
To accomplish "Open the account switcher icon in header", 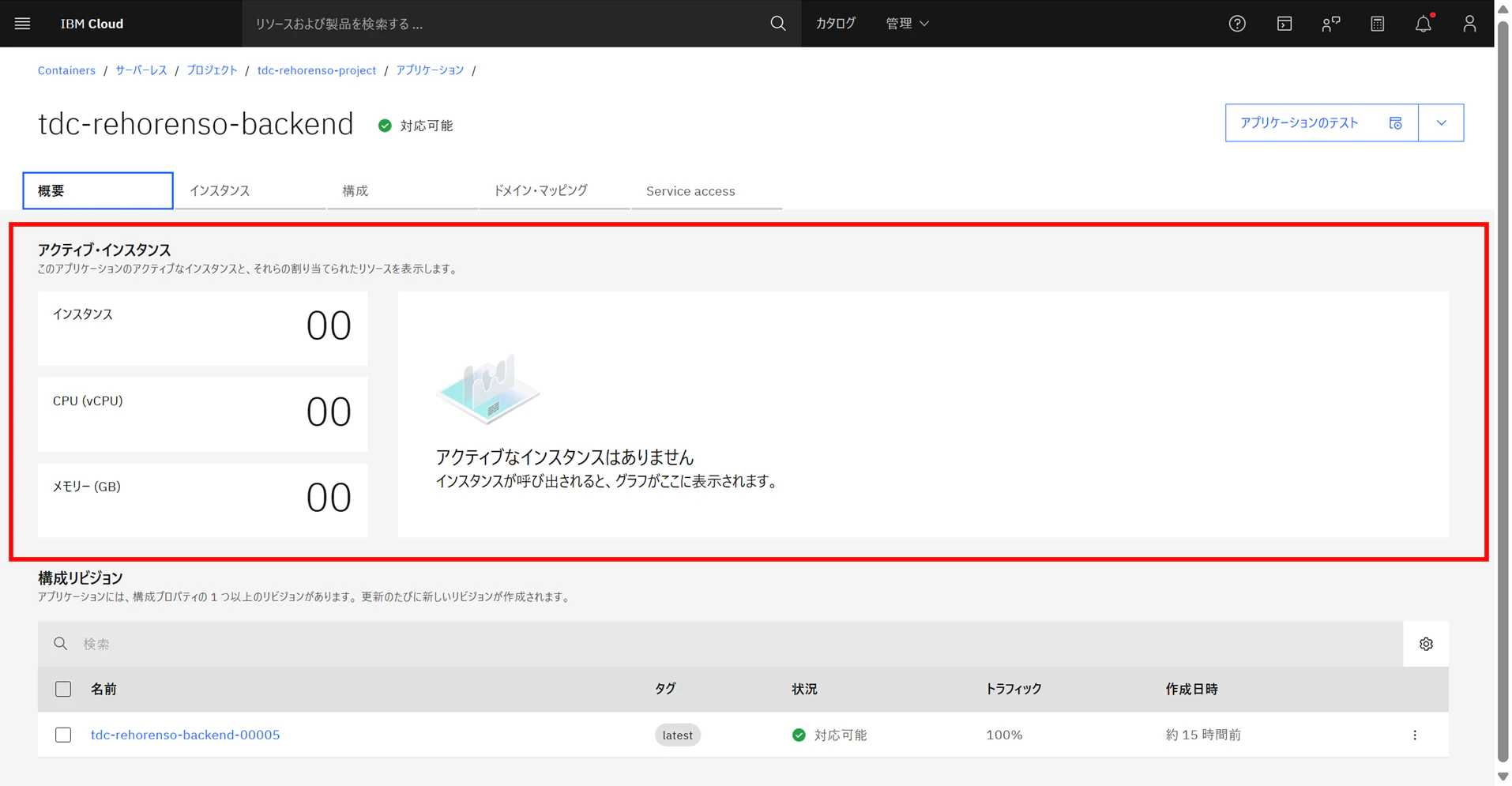I will pos(1330,24).
